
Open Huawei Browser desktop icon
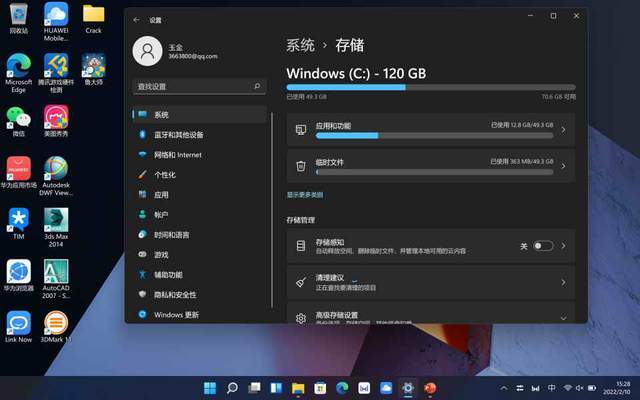coord(18,275)
